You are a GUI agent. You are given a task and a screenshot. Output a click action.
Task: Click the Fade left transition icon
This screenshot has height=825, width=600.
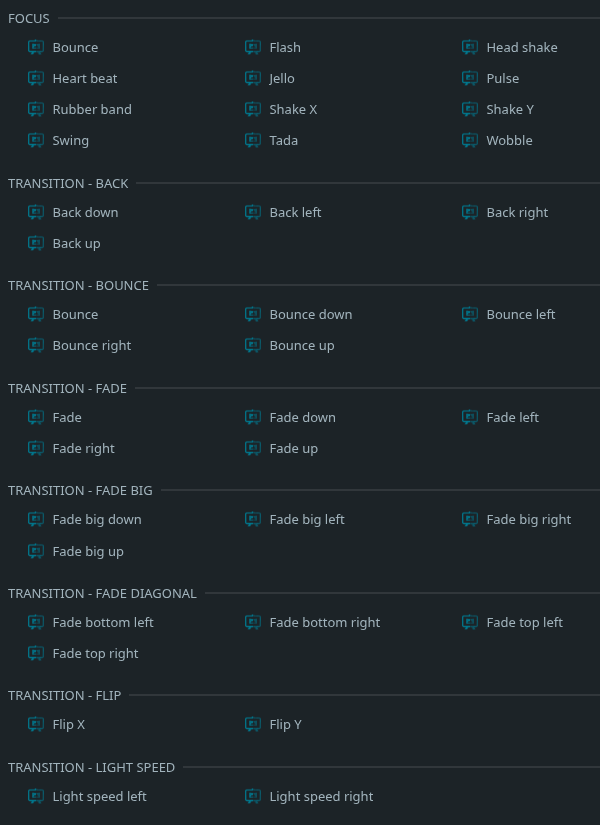(469, 417)
